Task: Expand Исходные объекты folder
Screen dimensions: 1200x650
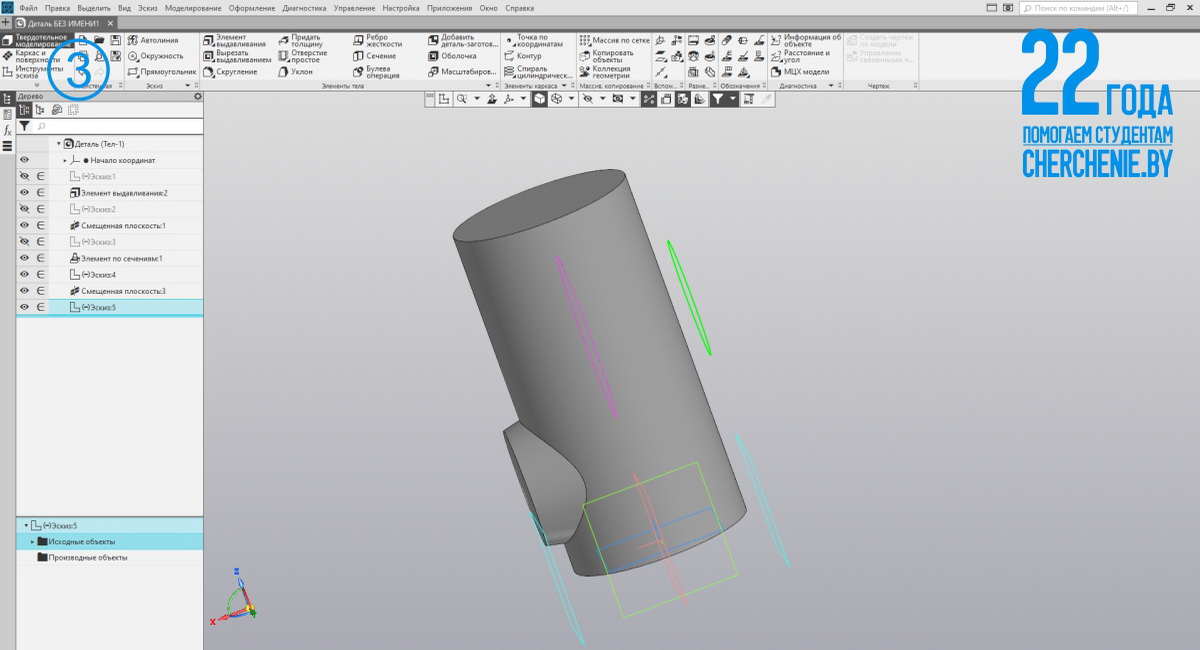Action: (x=33, y=541)
